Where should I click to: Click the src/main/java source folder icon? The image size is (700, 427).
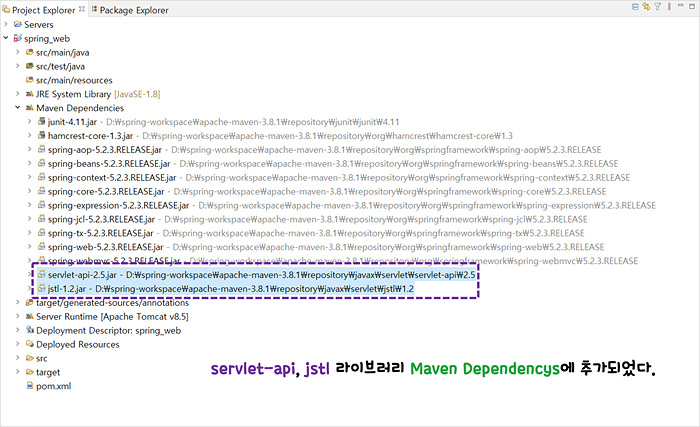29,52
